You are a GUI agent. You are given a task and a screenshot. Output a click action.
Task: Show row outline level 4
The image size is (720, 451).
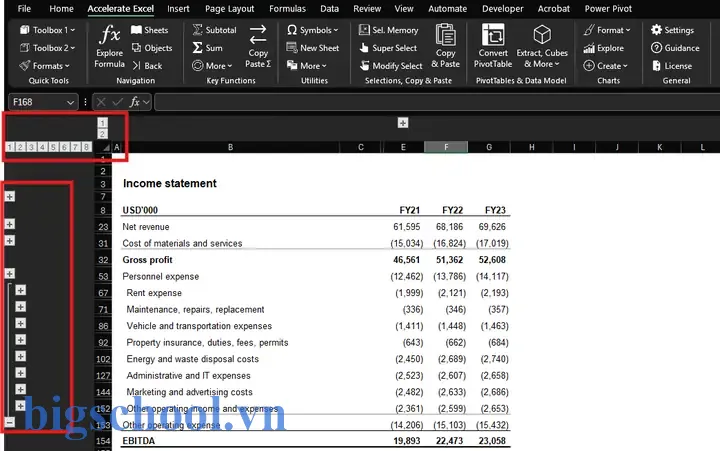(x=42, y=147)
